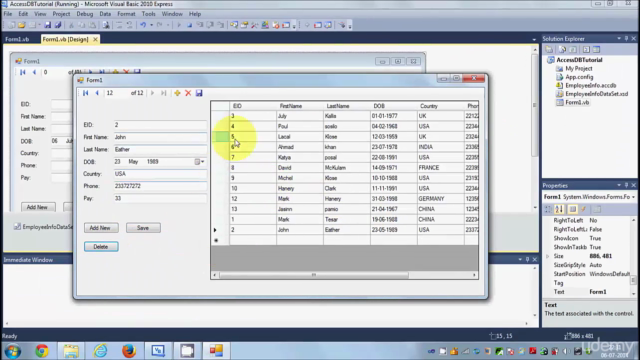
Task: Open the Undo history dropdown arrow
Action: (151, 25)
